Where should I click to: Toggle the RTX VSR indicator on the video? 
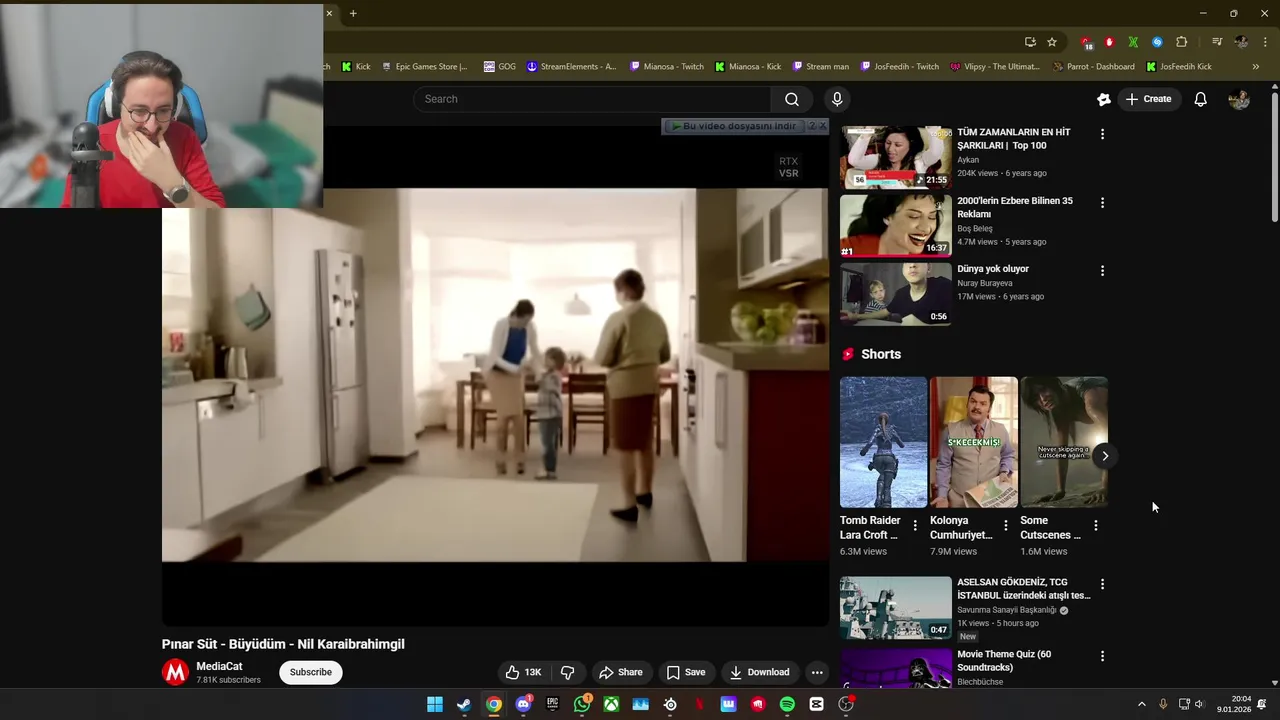click(788, 167)
